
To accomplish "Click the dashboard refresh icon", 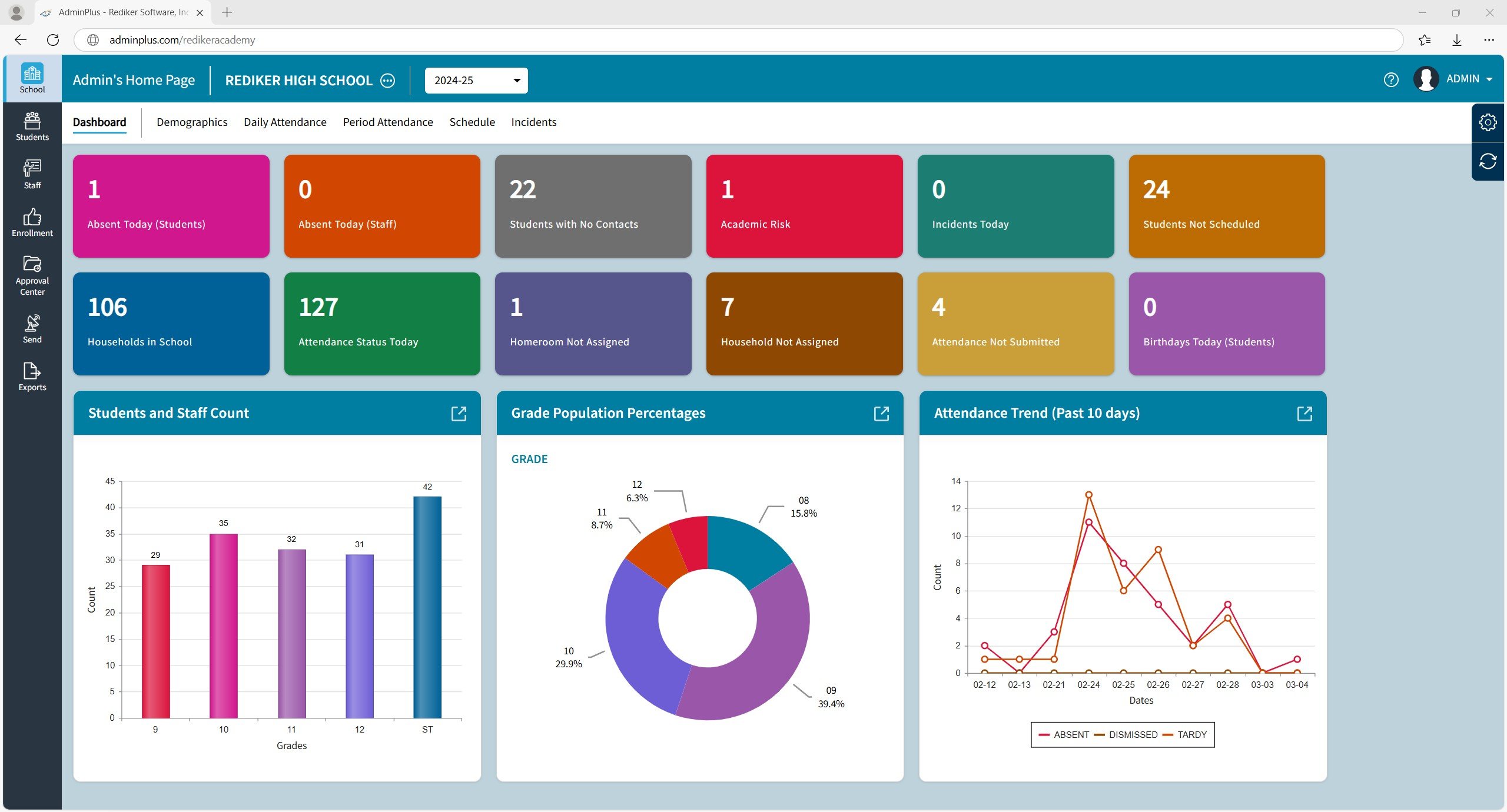I will click(1488, 161).
